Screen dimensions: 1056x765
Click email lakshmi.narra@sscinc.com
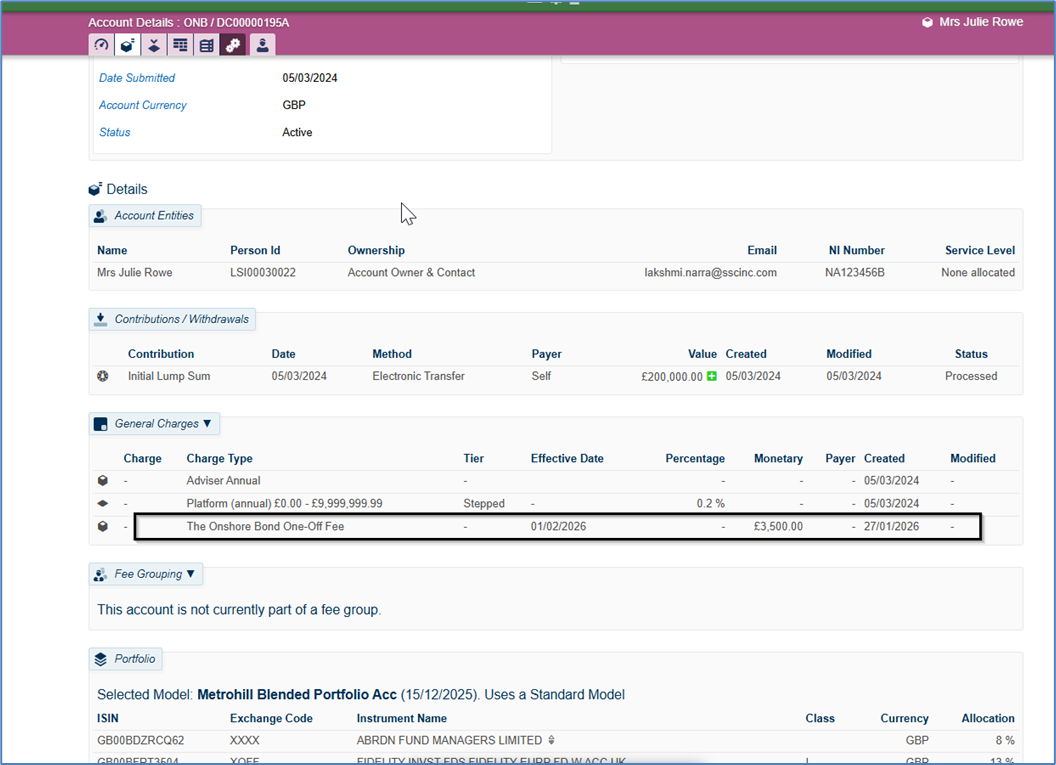(711, 272)
